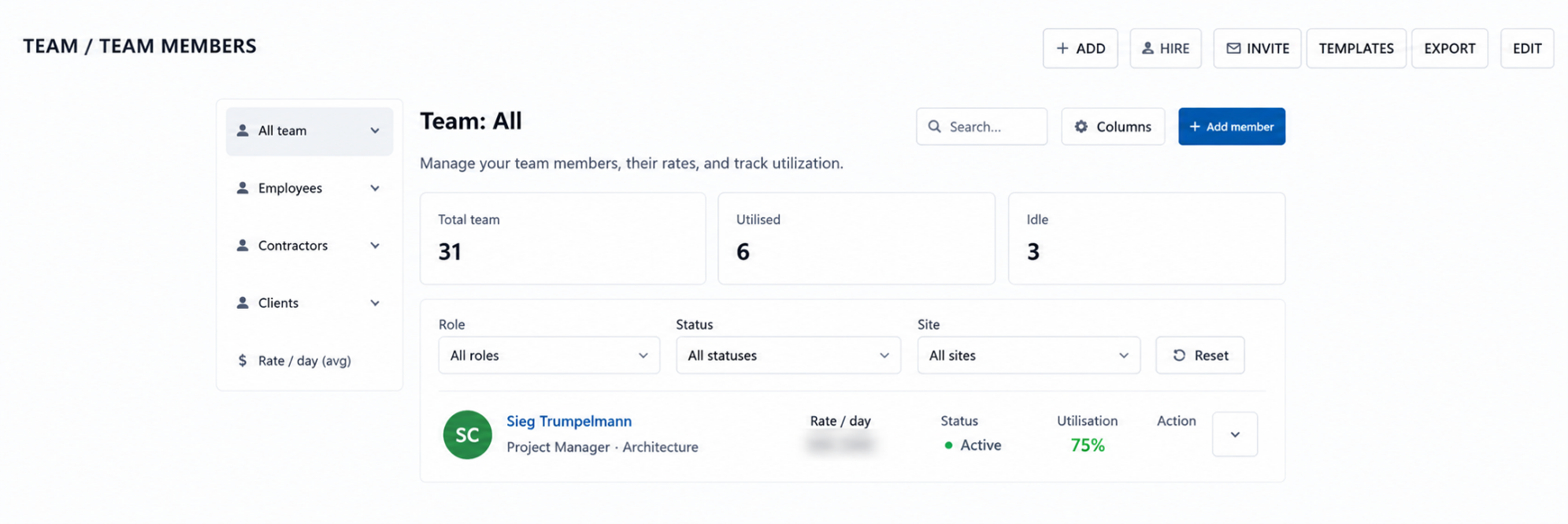Click the person icon beside Clients
This screenshot has width=1568, height=524.
243,303
